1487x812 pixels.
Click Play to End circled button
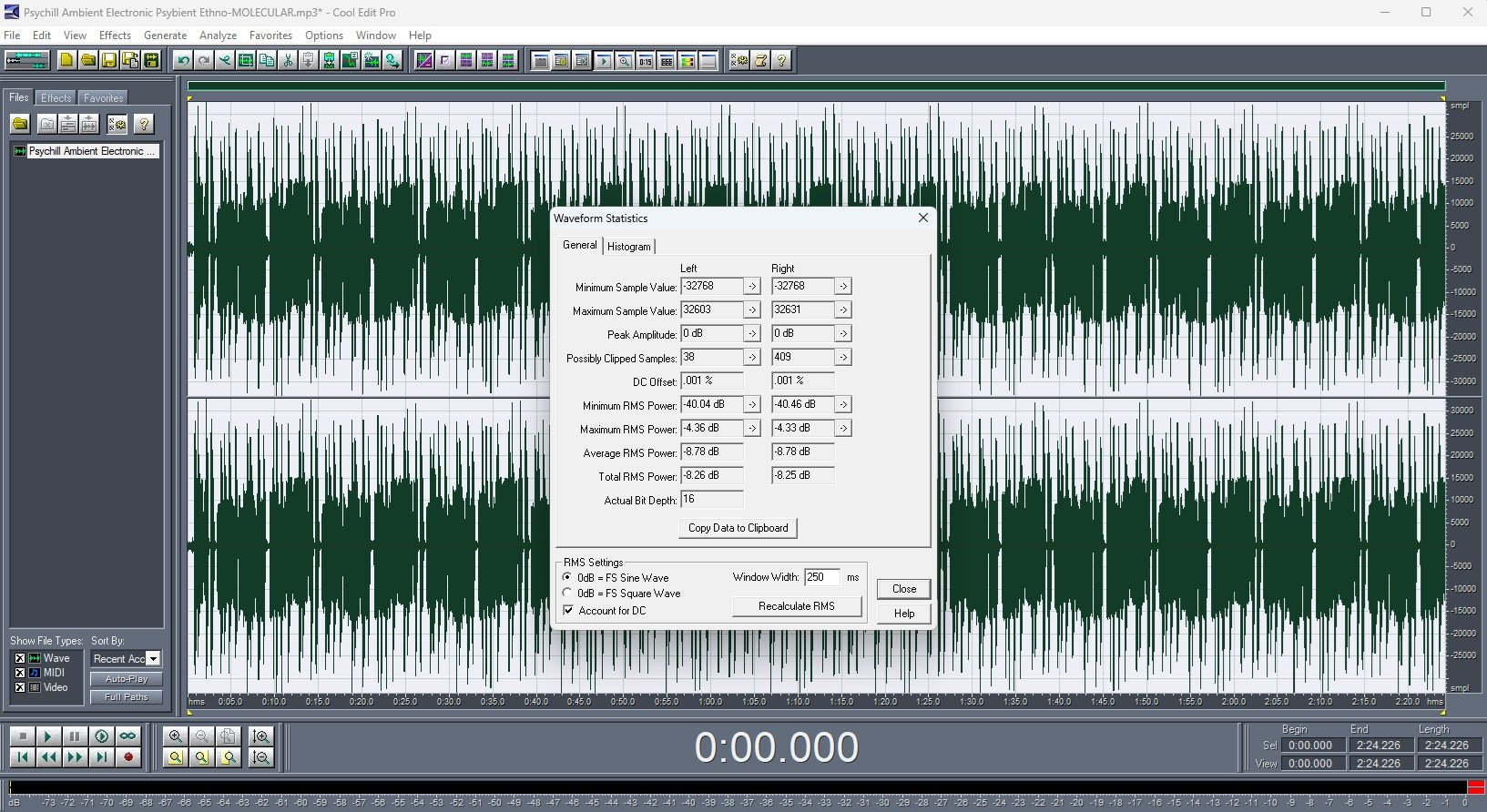[101, 736]
